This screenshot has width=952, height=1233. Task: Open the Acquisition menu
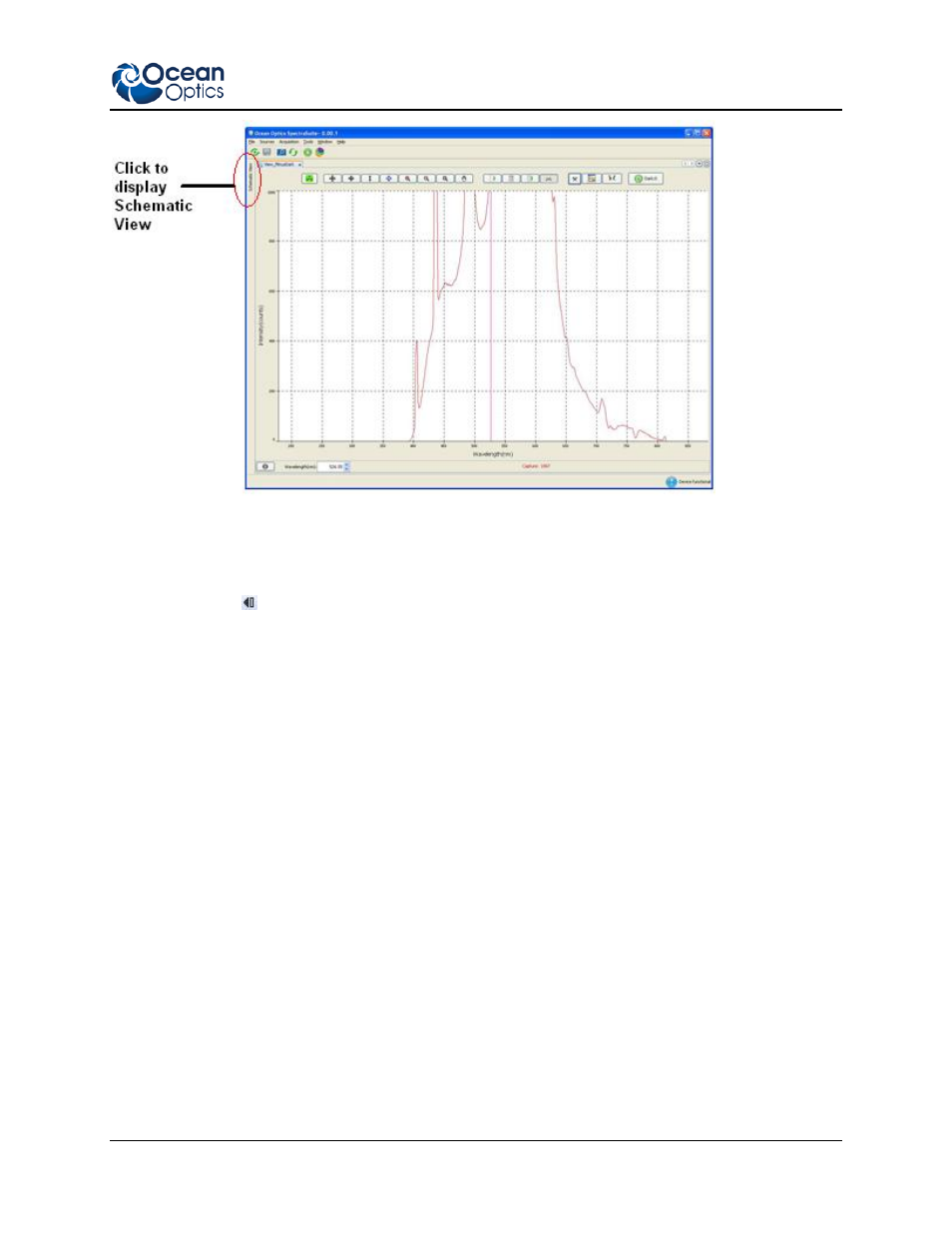point(289,142)
